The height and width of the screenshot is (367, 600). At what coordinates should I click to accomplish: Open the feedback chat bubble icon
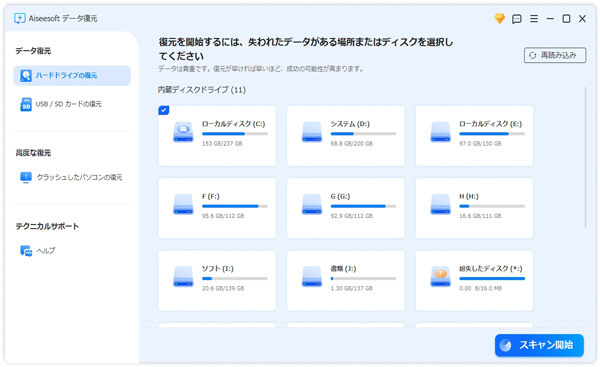(517, 19)
